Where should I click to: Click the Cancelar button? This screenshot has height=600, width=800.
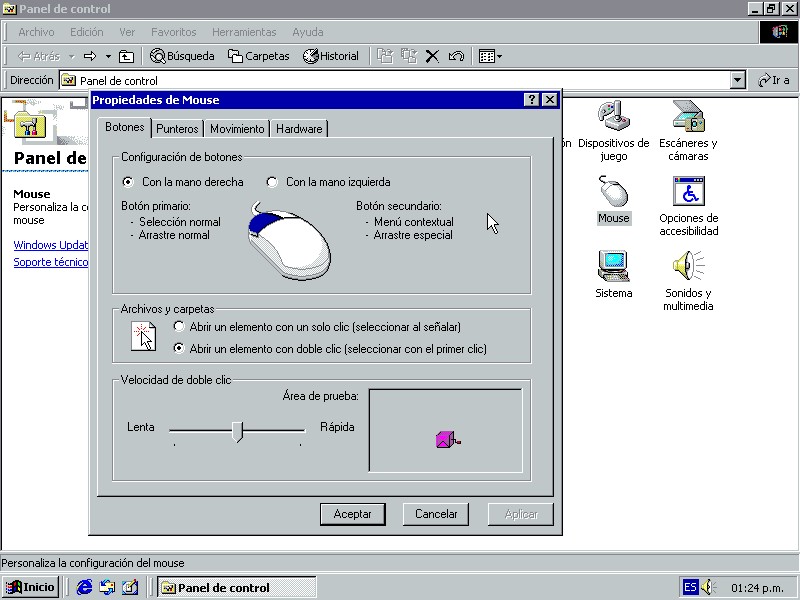(436, 514)
